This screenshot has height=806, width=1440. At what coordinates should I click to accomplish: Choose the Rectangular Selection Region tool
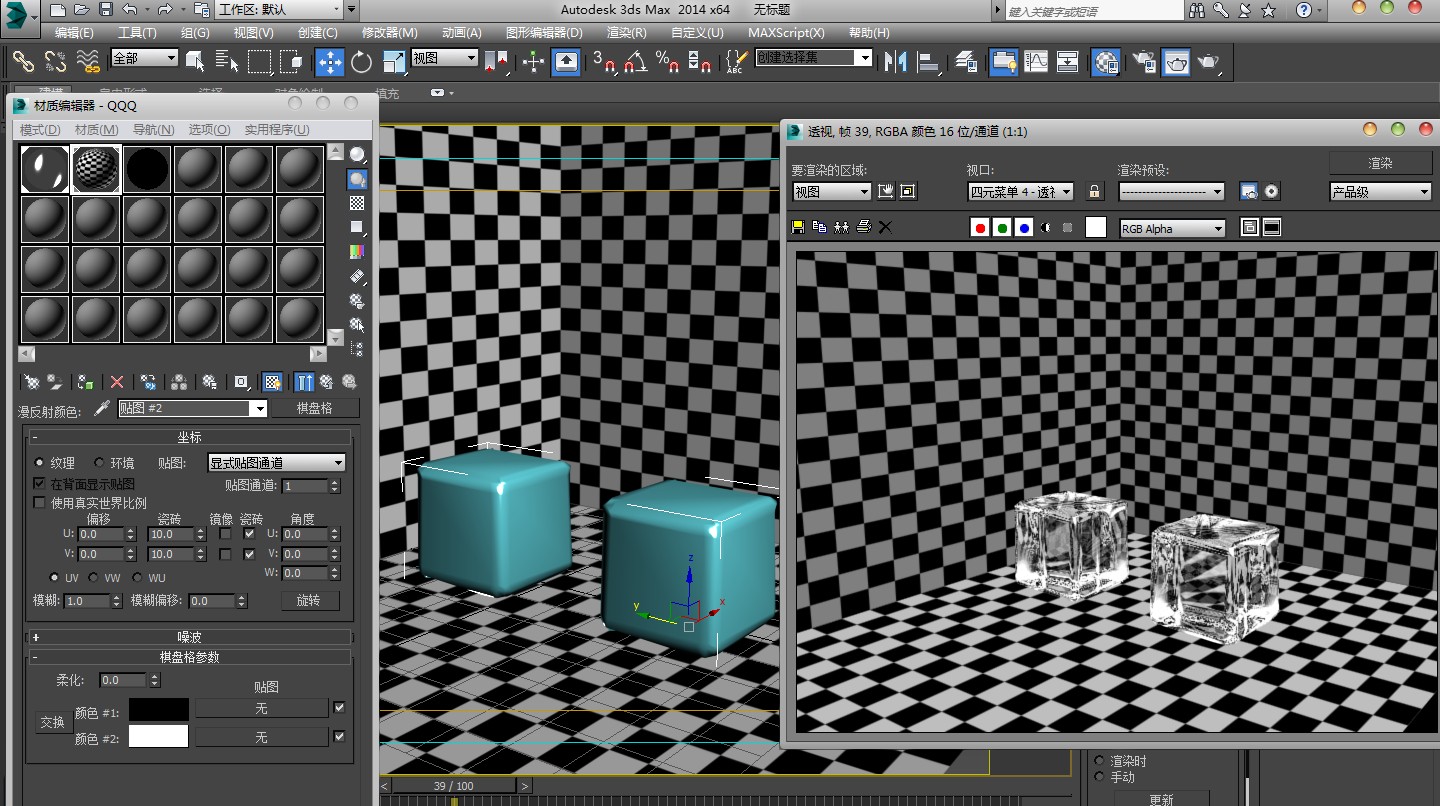(x=259, y=62)
